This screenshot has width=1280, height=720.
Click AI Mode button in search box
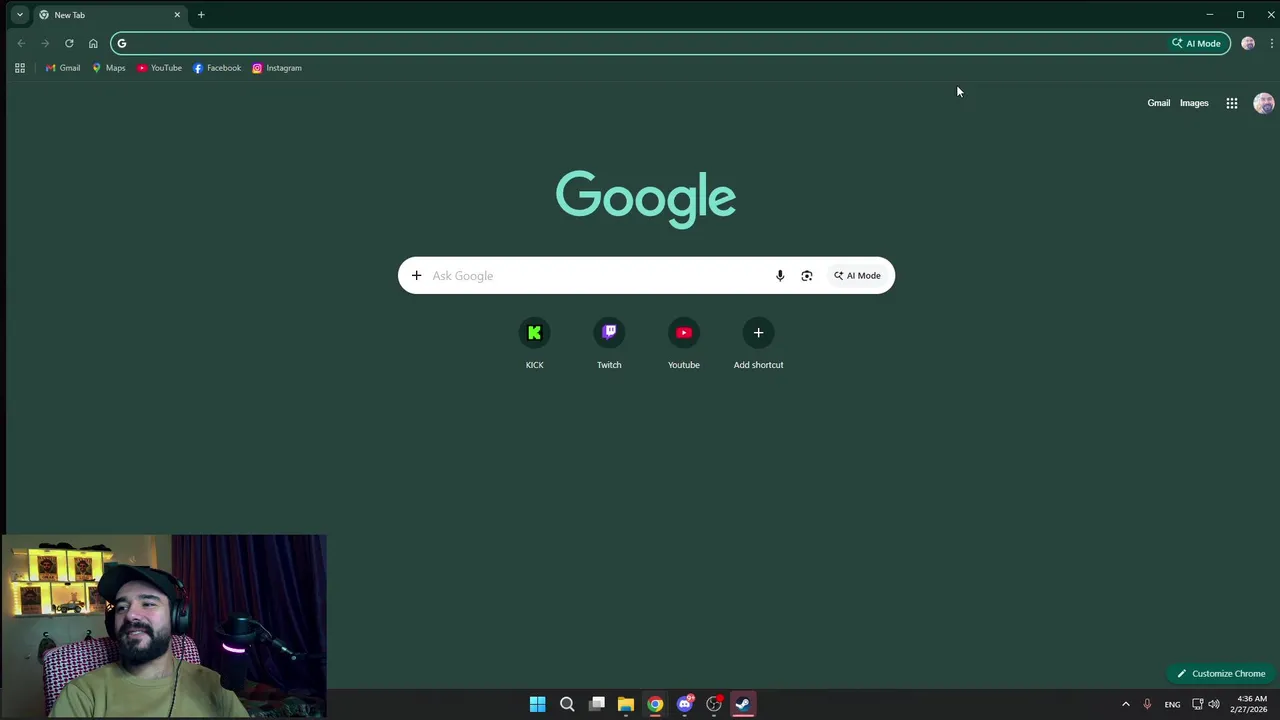point(857,276)
